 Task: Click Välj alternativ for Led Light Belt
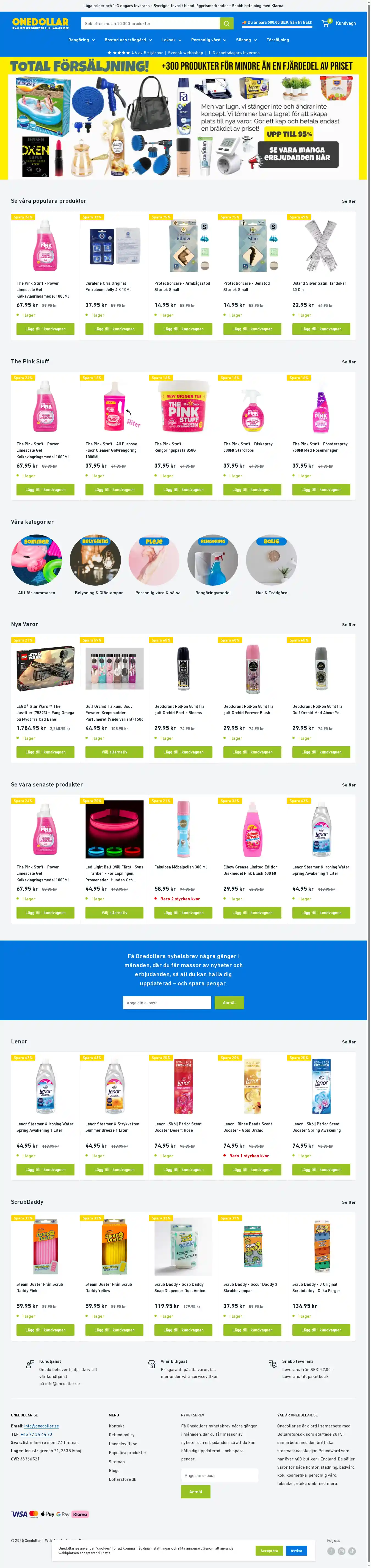(x=114, y=912)
